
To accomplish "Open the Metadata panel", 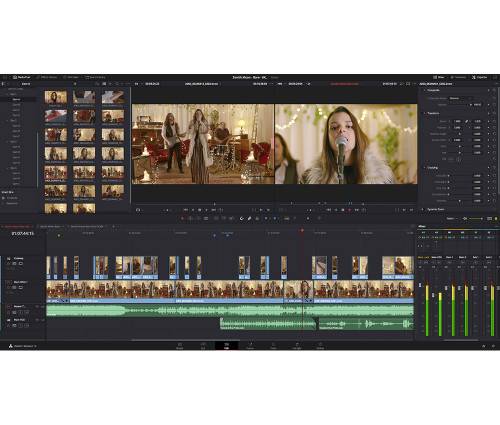I will pos(458,77).
